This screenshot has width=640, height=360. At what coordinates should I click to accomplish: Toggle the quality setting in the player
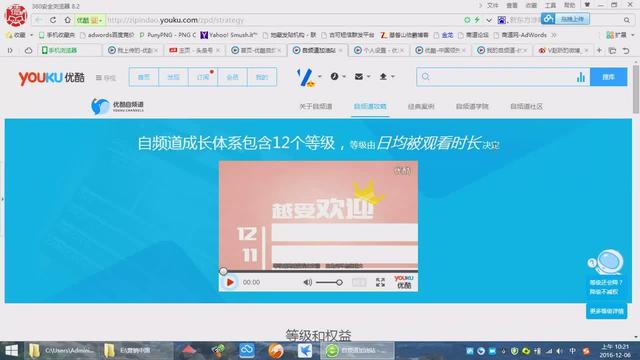pyautogui.click(x=359, y=282)
